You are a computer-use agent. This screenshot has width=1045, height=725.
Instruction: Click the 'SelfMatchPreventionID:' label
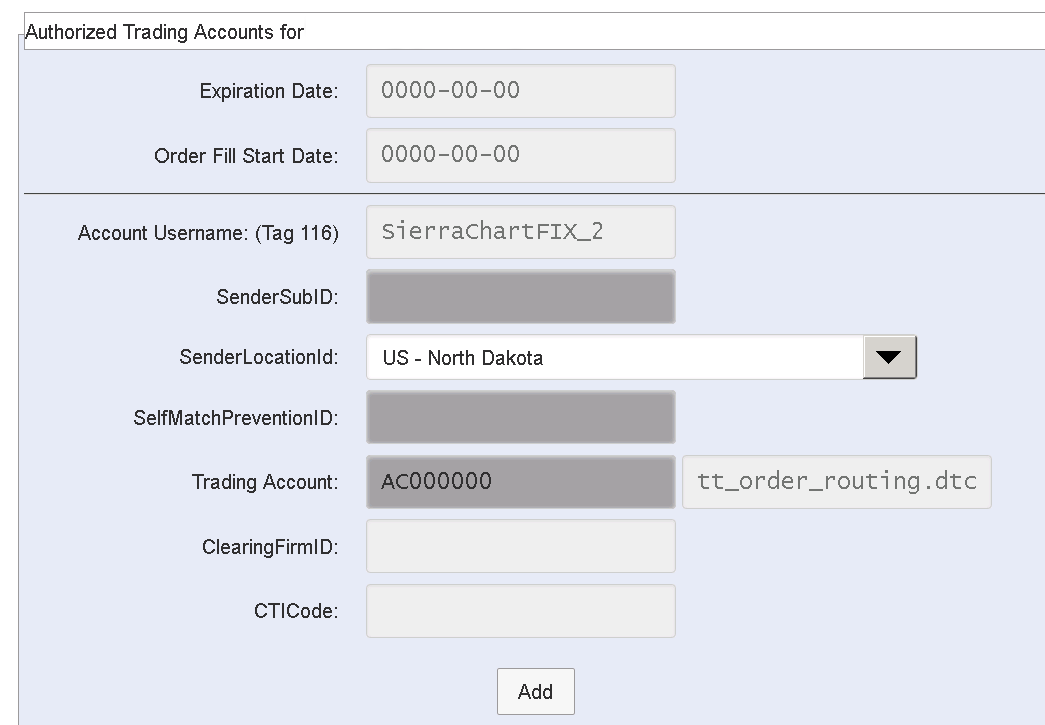(235, 418)
